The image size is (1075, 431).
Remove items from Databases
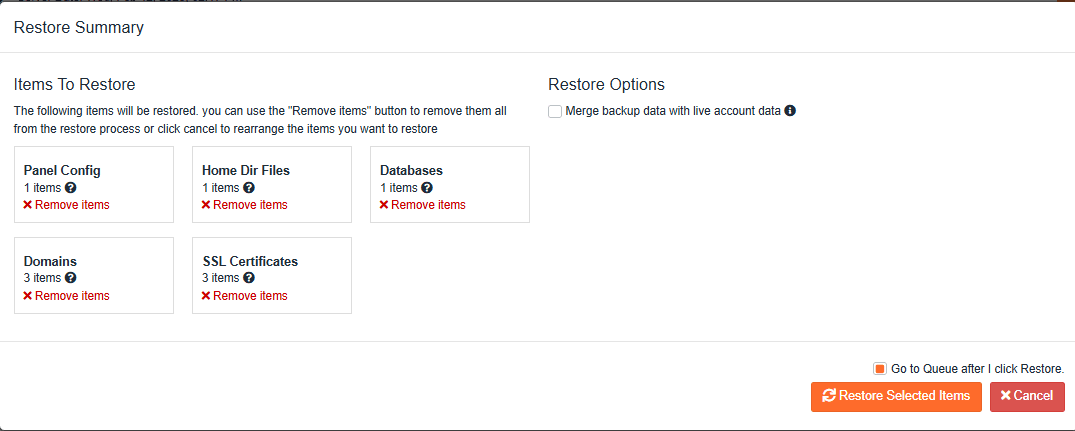pyautogui.click(x=422, y=205)
